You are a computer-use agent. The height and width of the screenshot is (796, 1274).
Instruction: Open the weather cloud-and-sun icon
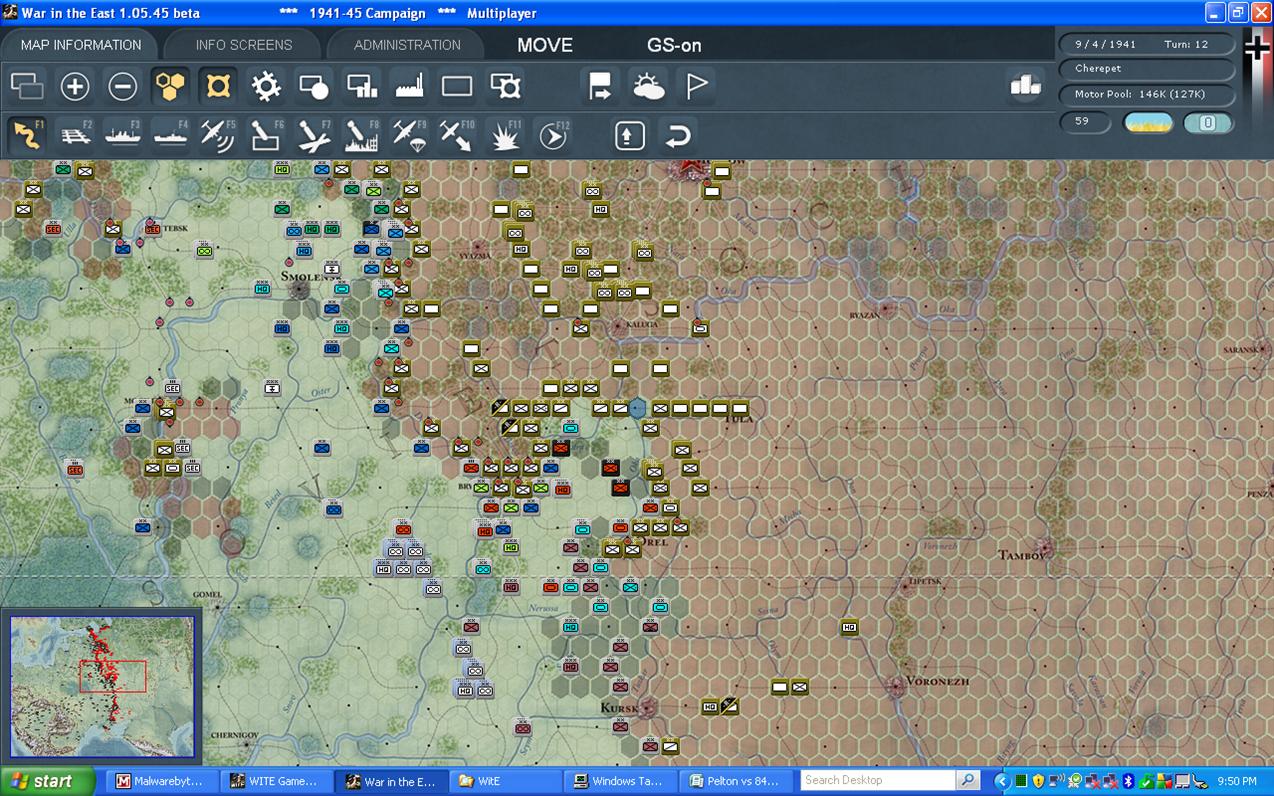(649, 87)
